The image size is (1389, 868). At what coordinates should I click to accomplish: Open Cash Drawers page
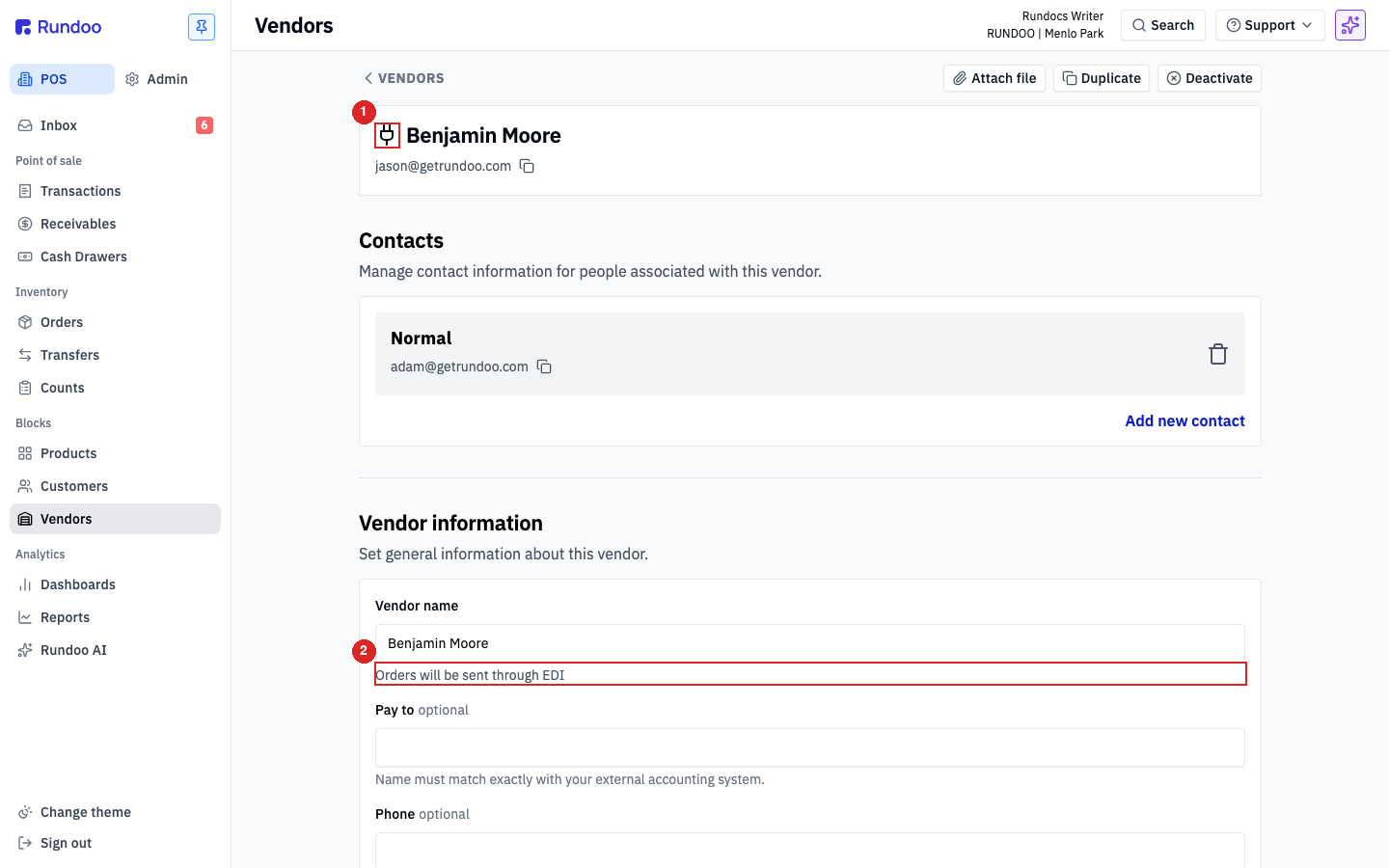pos(115,257)
